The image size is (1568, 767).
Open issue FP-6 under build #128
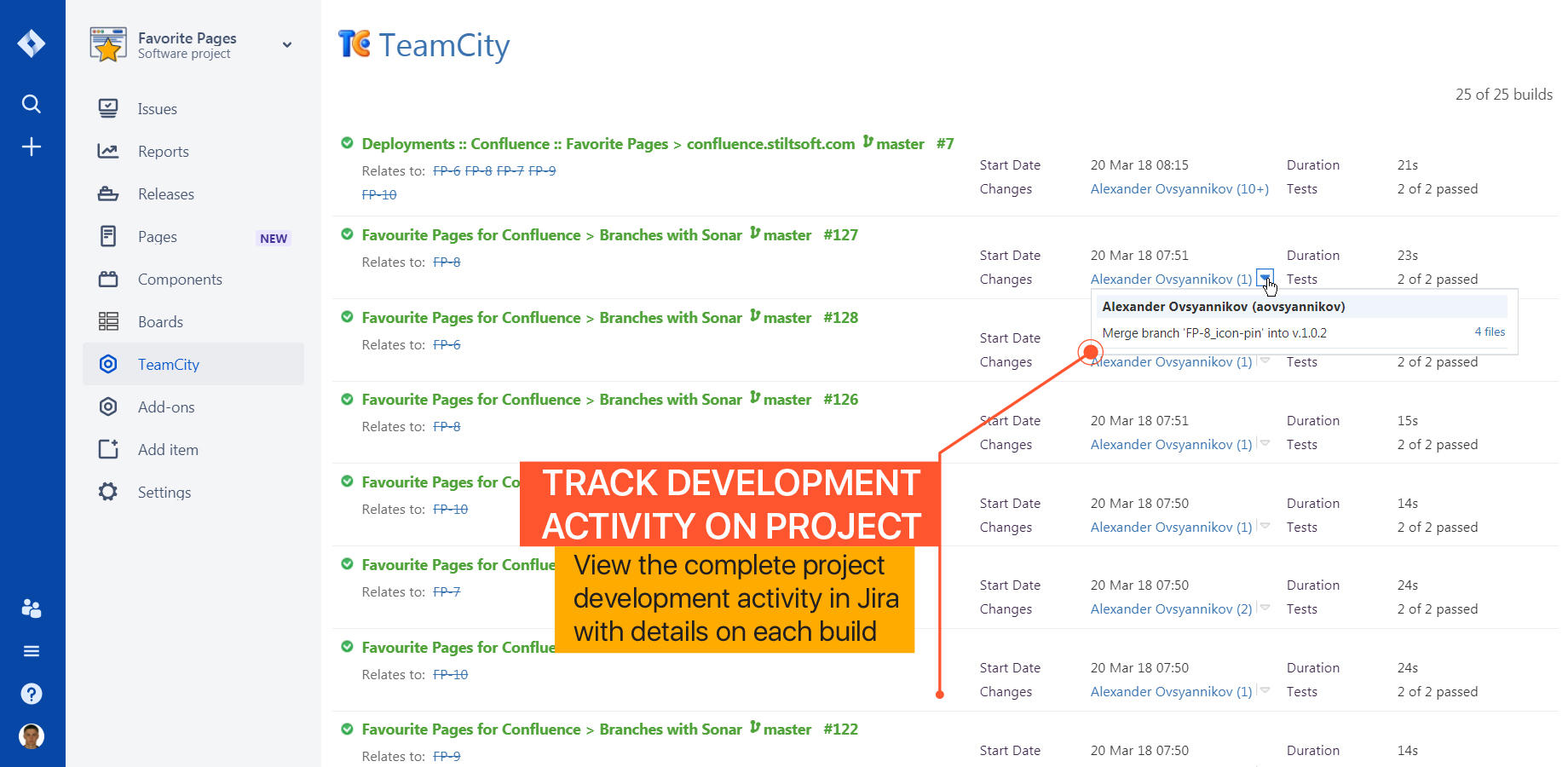[x=447, y=345]
